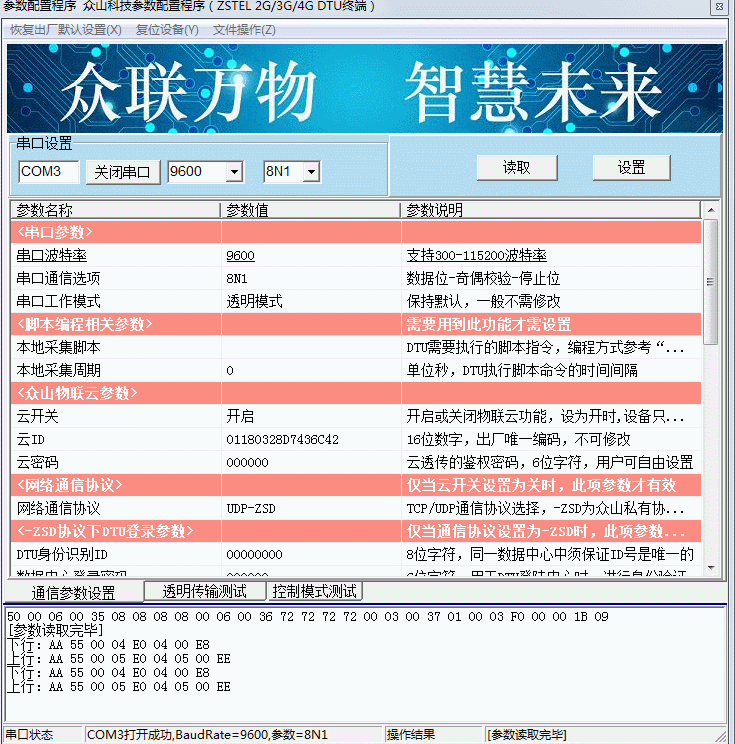Click the 01180328D7436C42 cloud ID value
This screenshot has width=735, height=744.
coord(283,440)
